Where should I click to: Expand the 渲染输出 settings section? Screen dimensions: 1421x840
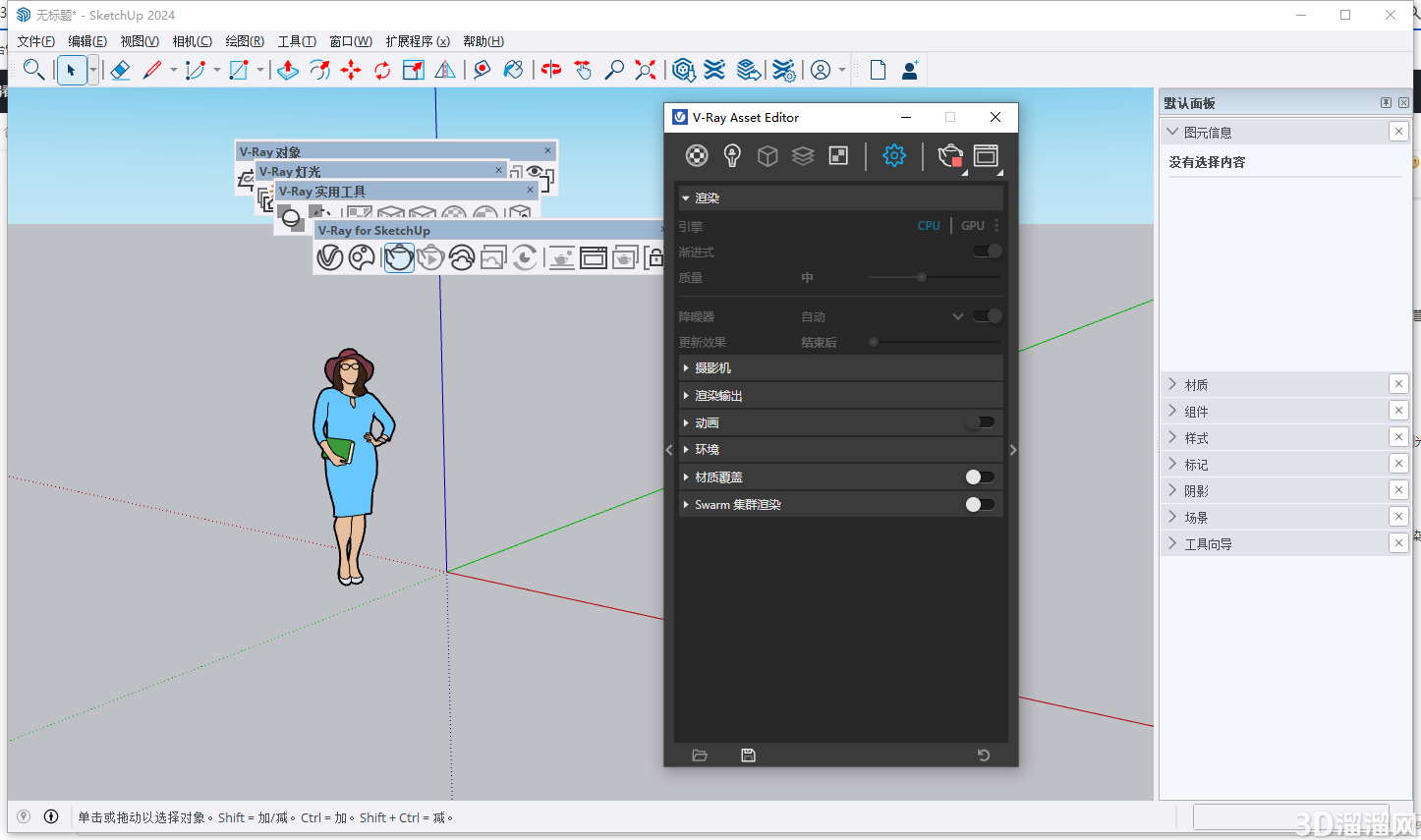(717, 395)
